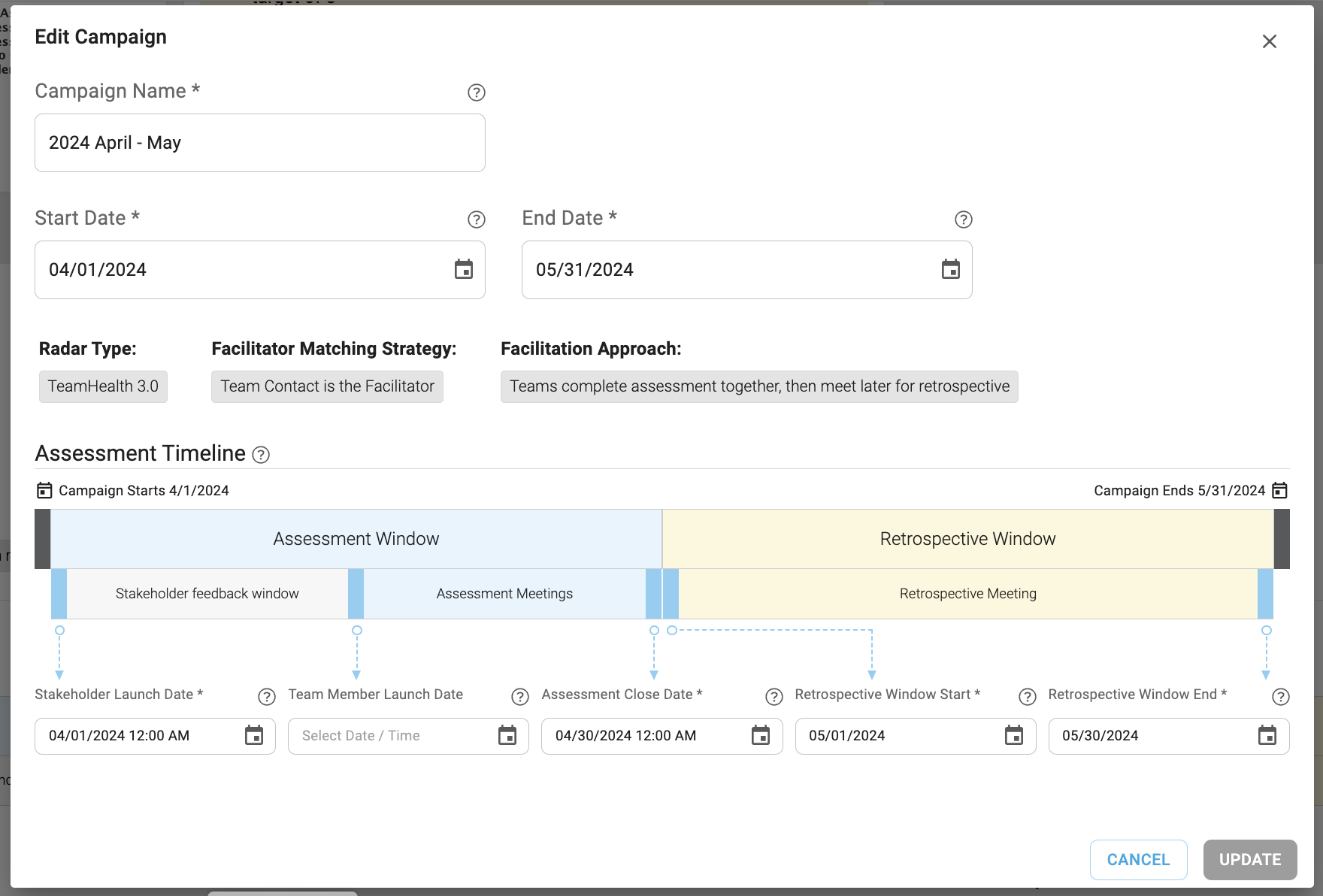Screen dimensions: 1323x896
Task: Open Assessment Close Date calendar icon
Action: click(x=761, y=735)
